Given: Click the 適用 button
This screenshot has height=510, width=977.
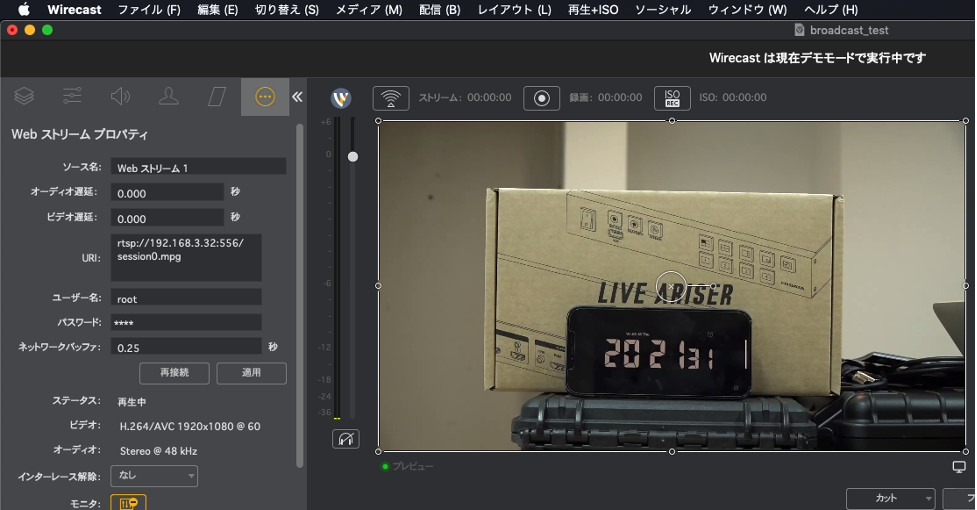Looking at the screenshot, I should 251,373.
